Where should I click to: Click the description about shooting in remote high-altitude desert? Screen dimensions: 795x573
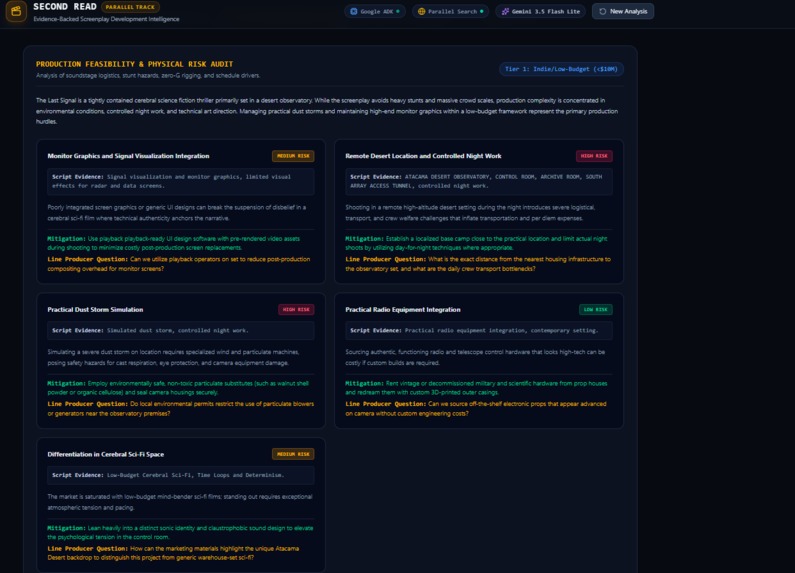click(471, 212)
